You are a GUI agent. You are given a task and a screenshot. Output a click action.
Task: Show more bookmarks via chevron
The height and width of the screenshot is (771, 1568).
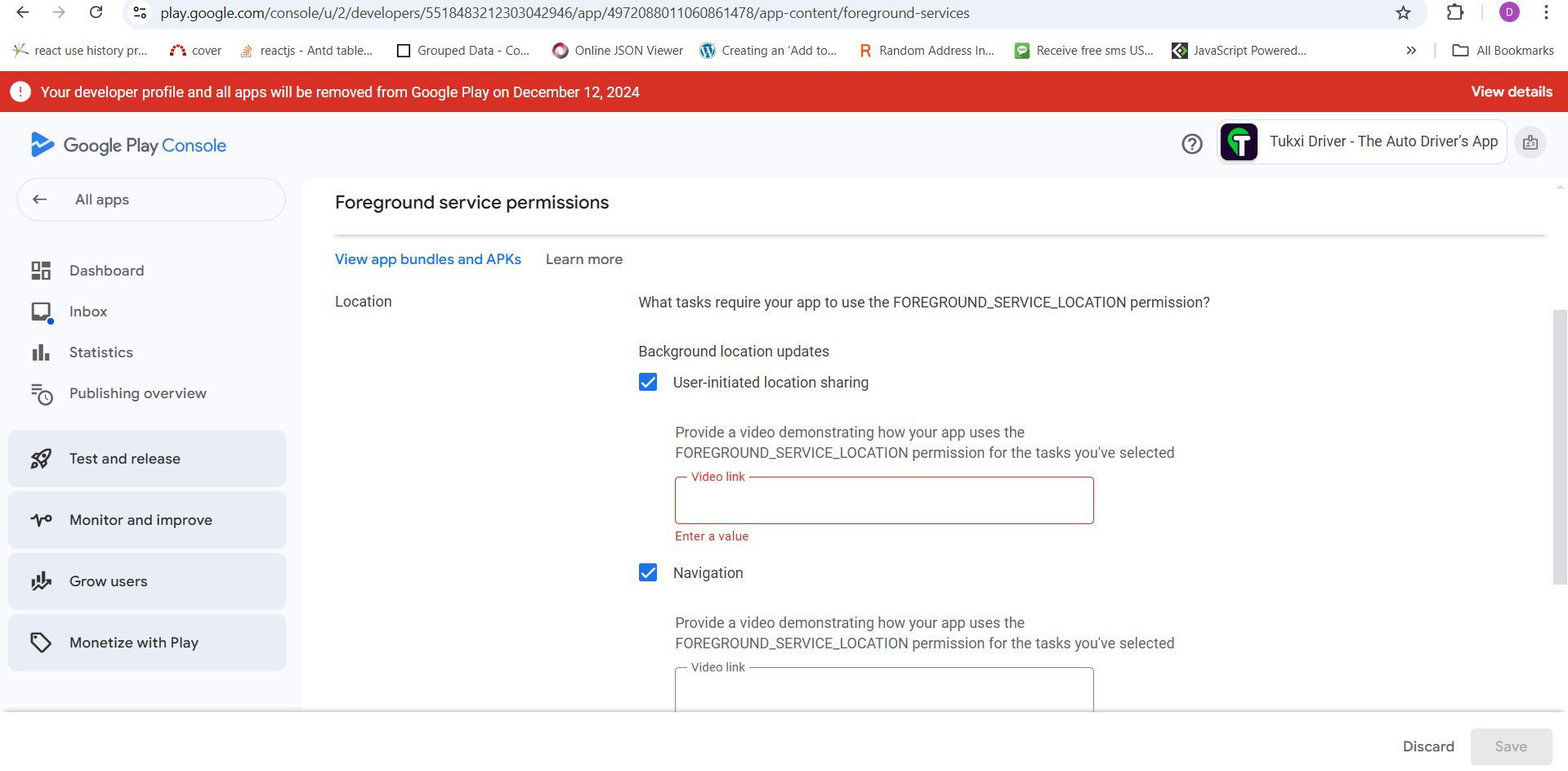pos(1410,51)
